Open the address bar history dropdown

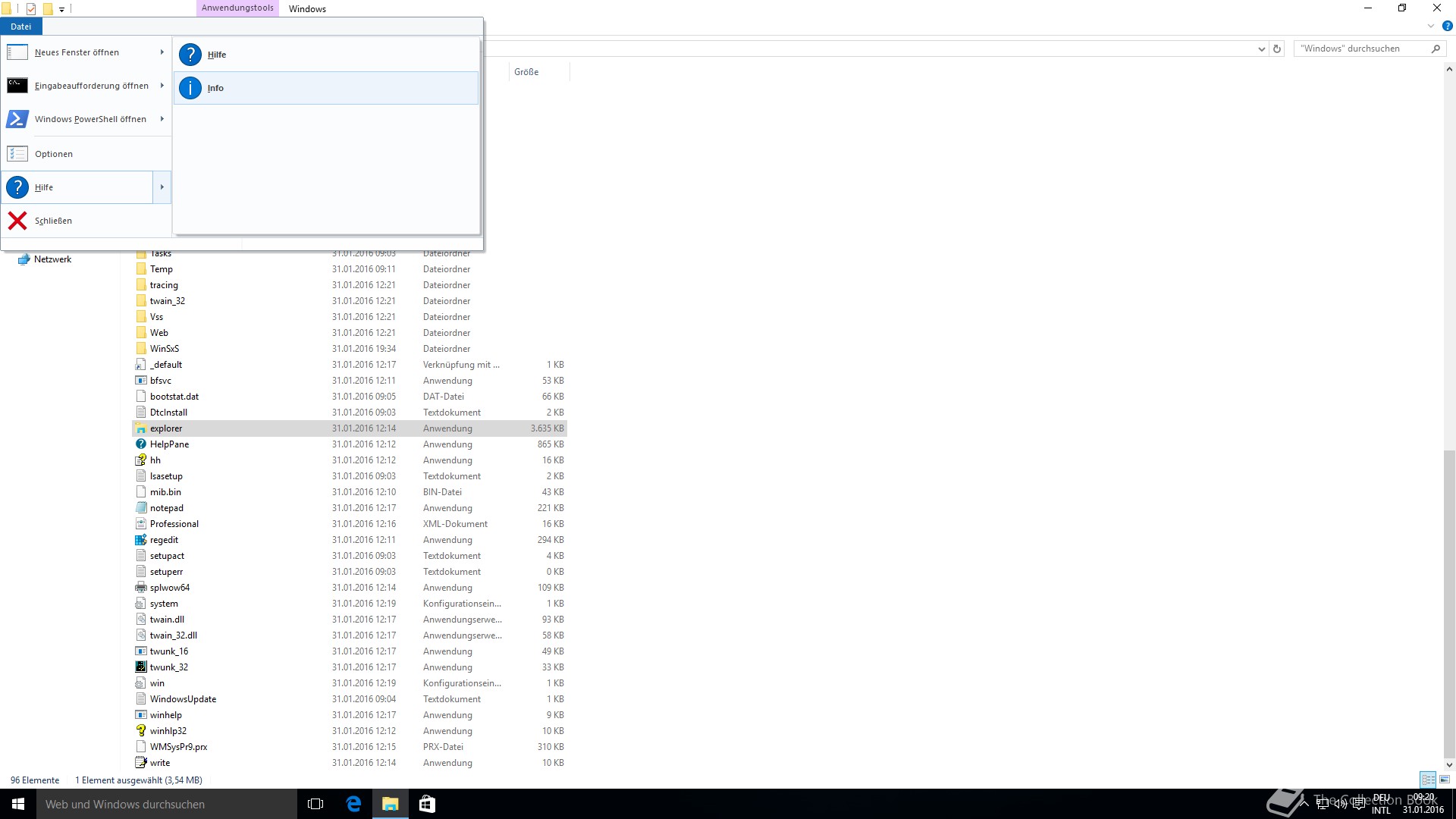(1261, 49)
